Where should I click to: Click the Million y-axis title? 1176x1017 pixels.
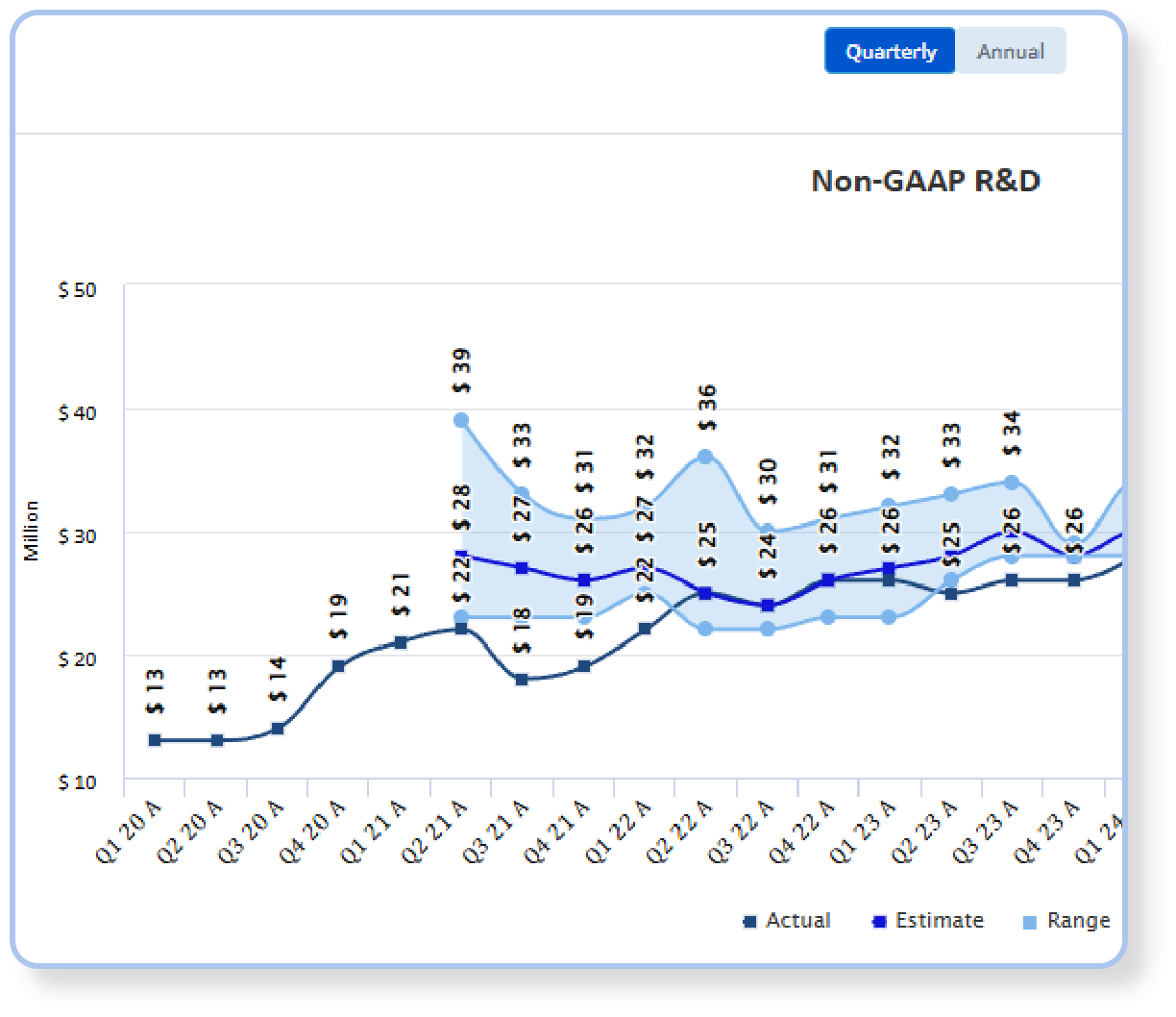pyautogui.click(x=32, y=531)
